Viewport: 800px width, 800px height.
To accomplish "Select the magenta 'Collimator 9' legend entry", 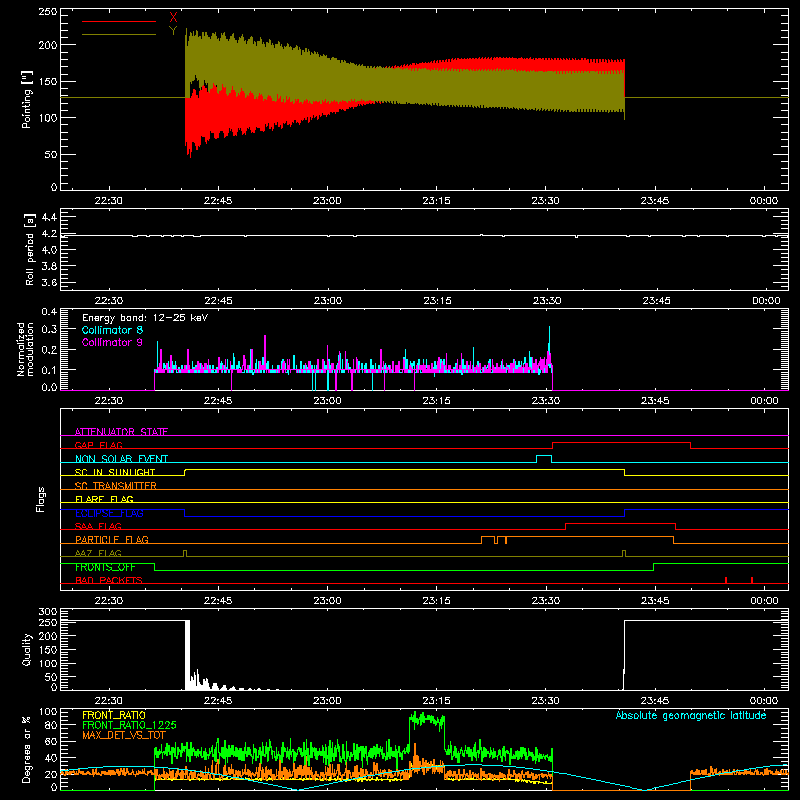I will (112, 342).
